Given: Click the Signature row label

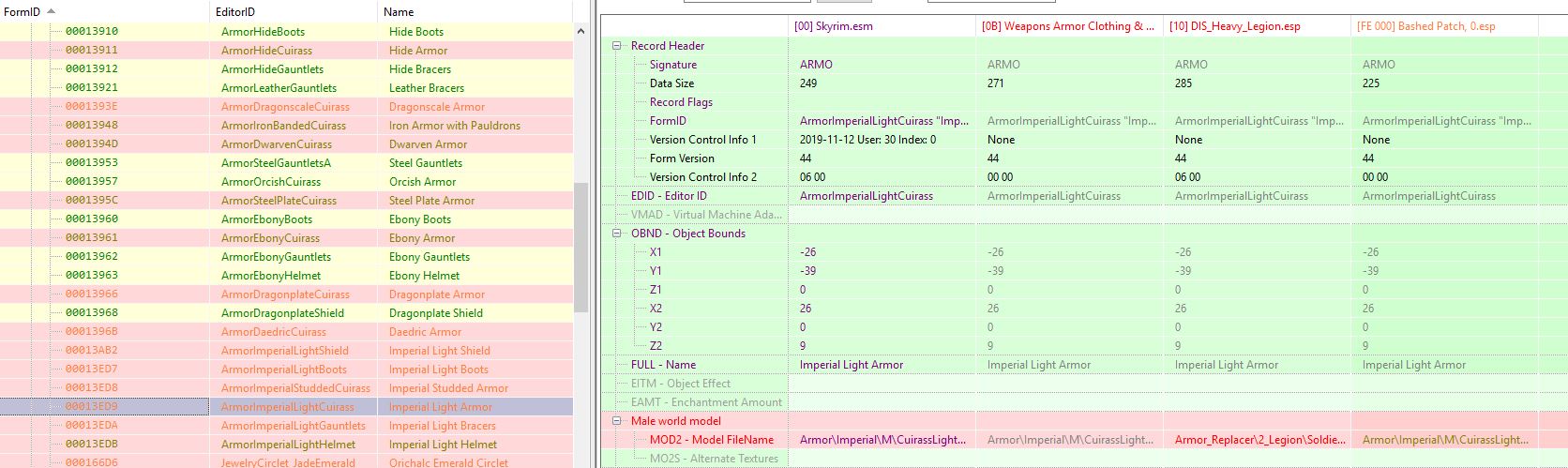Looking at the screenshot, I should pyautogui.click(x=672, y=65).
